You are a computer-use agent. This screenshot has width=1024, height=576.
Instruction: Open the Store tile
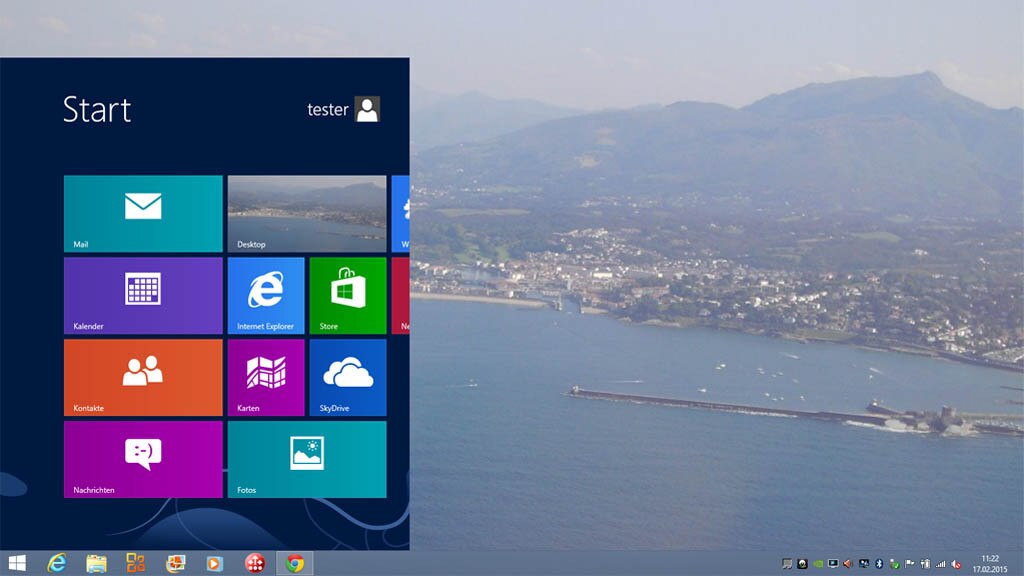click(347, 295)
